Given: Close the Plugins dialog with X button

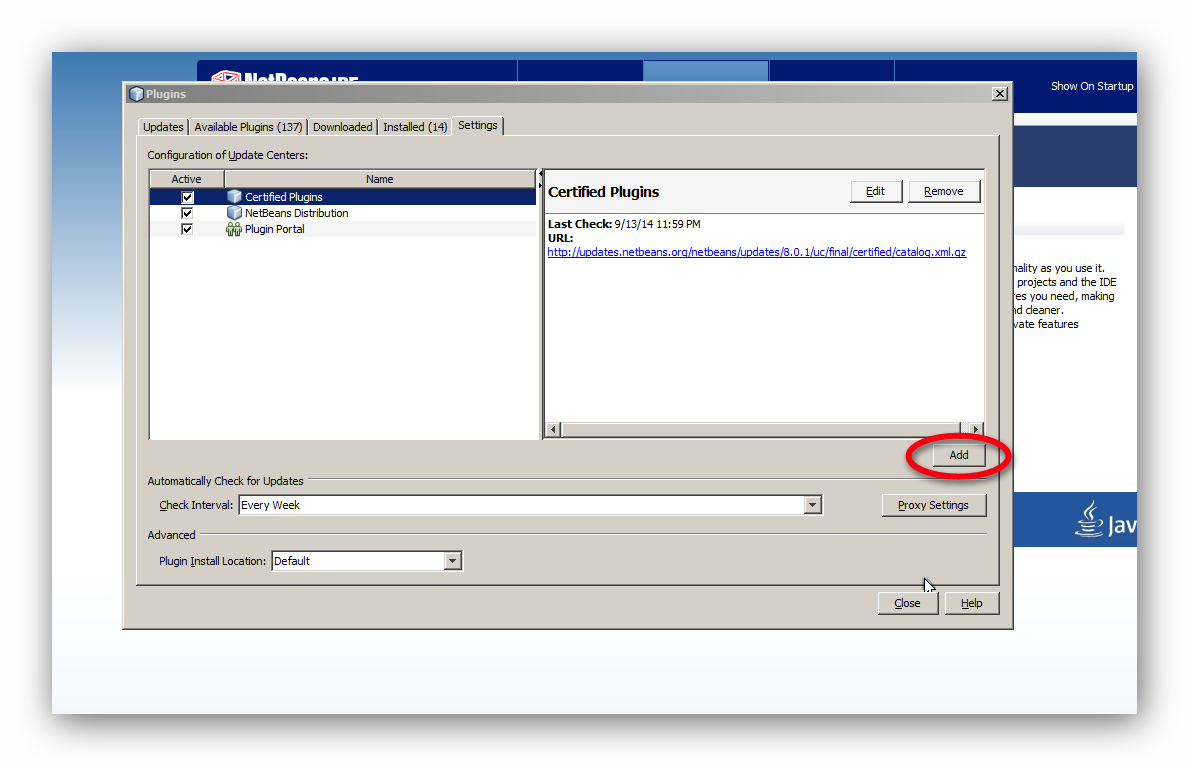Looking at the screenshot, I should [x=999, y=93].
